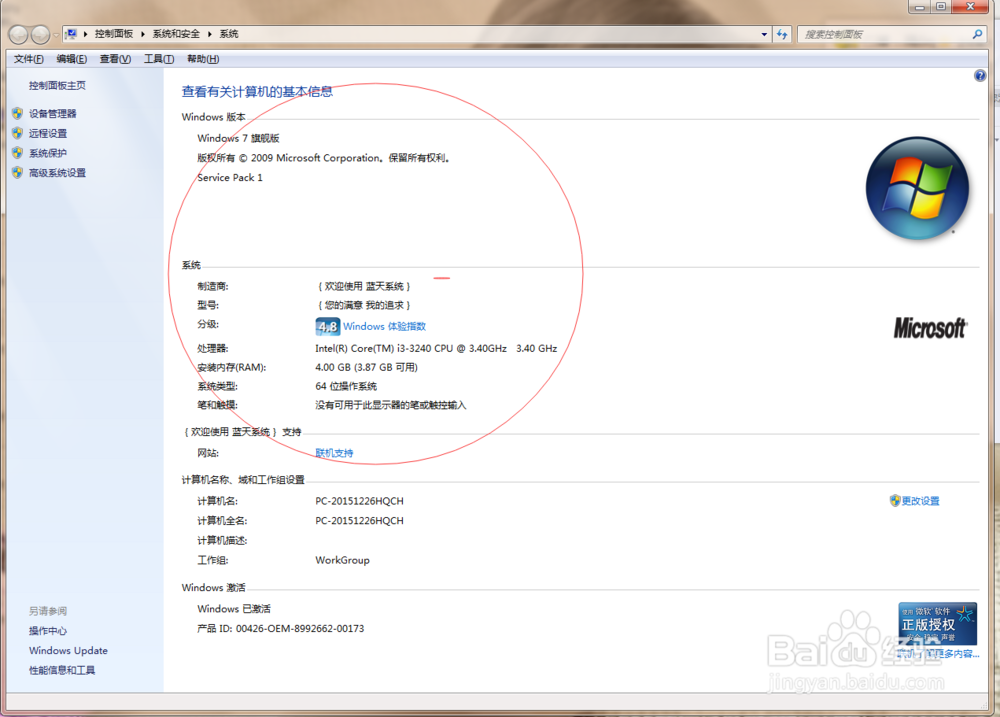The height and width of the screenshot is (717, 1000).
Task: Click the 64 位操作系统 system type value
Action: pos(346,387)
